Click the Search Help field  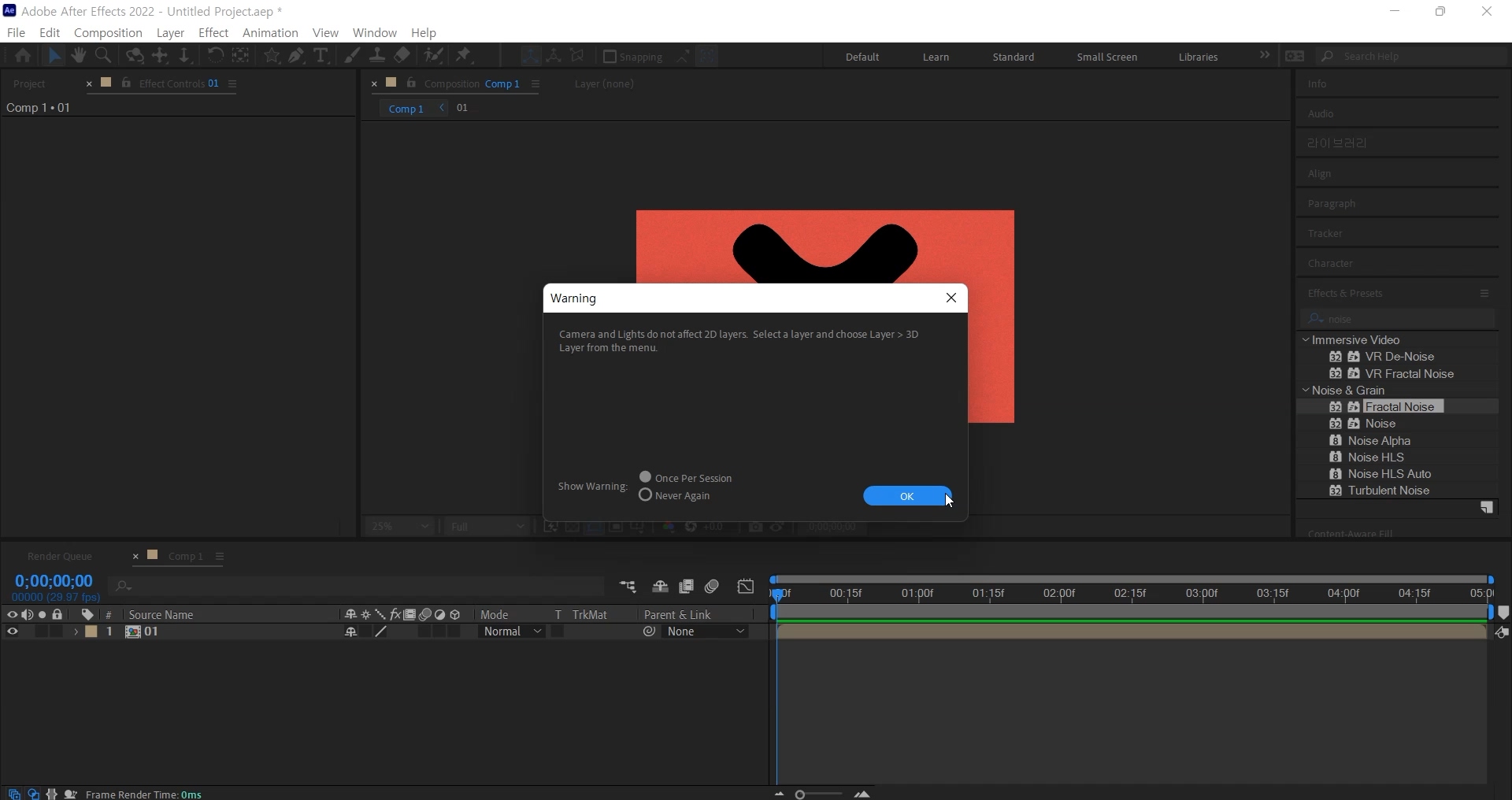1412,57
